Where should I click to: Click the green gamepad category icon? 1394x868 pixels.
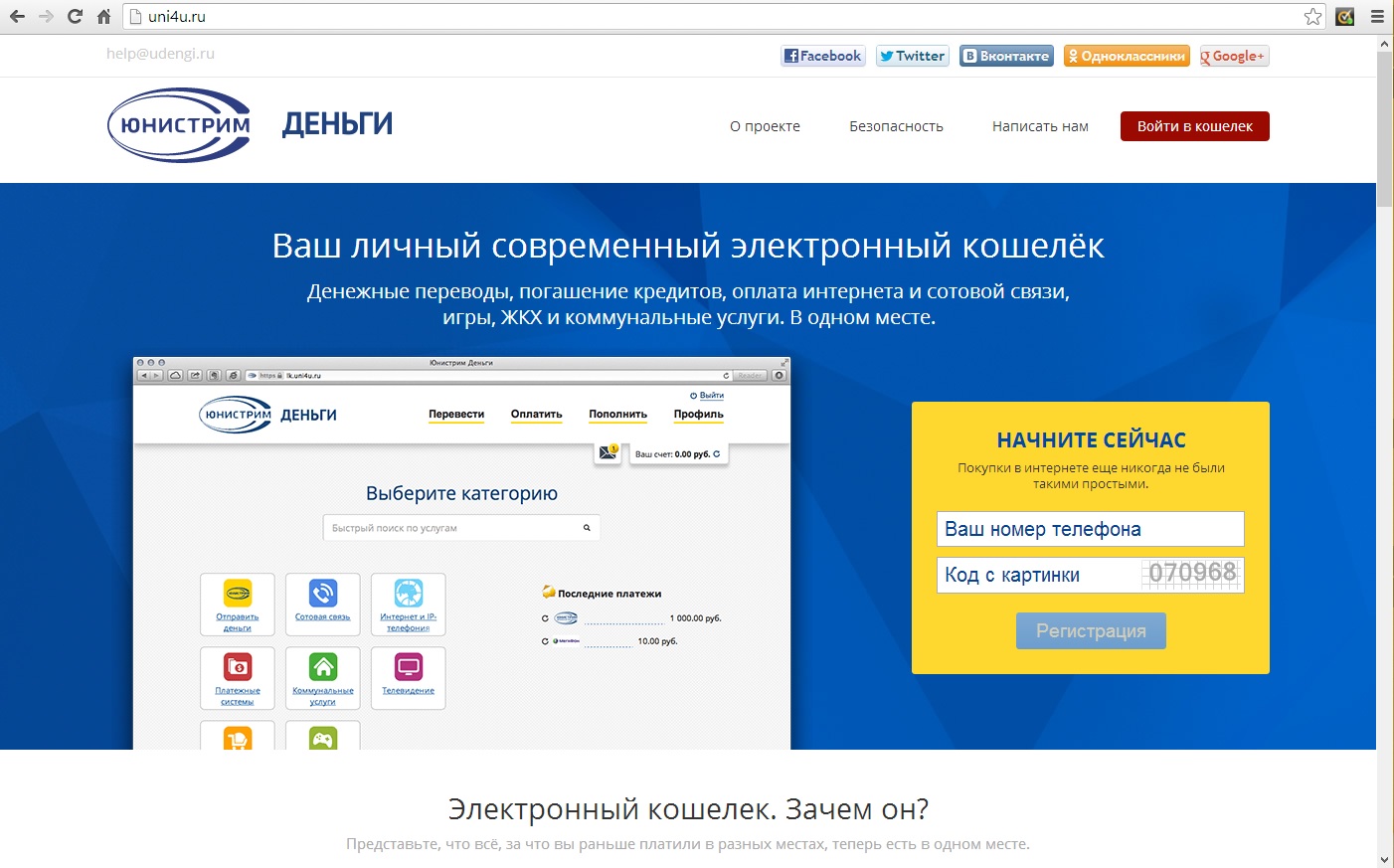[322, 736]
